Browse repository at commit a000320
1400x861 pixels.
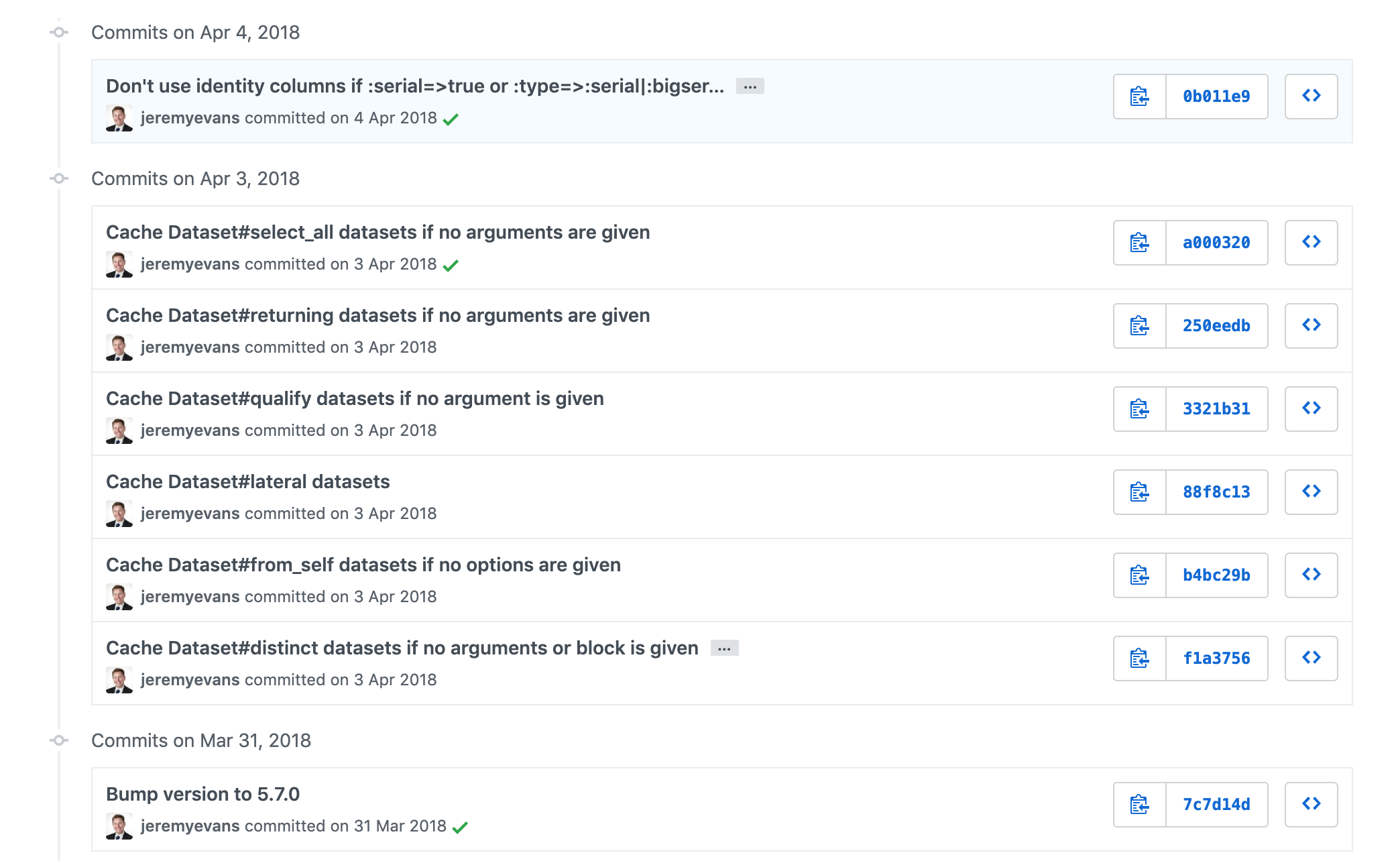coord(1311,243)
